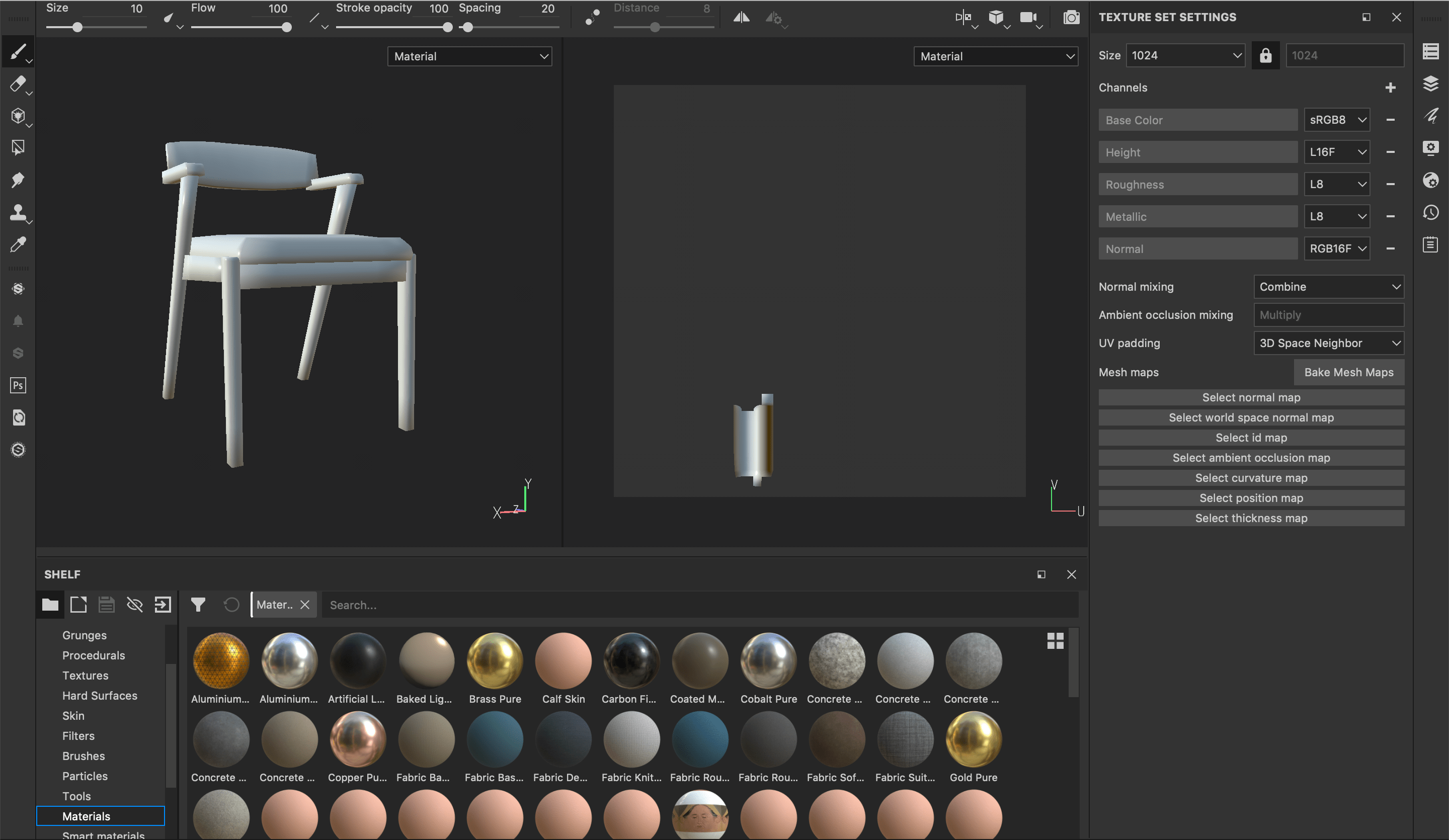Open the Layers panel
Screen dimensions: 1449x840
pyautogui.click(x=1431, y=84)
